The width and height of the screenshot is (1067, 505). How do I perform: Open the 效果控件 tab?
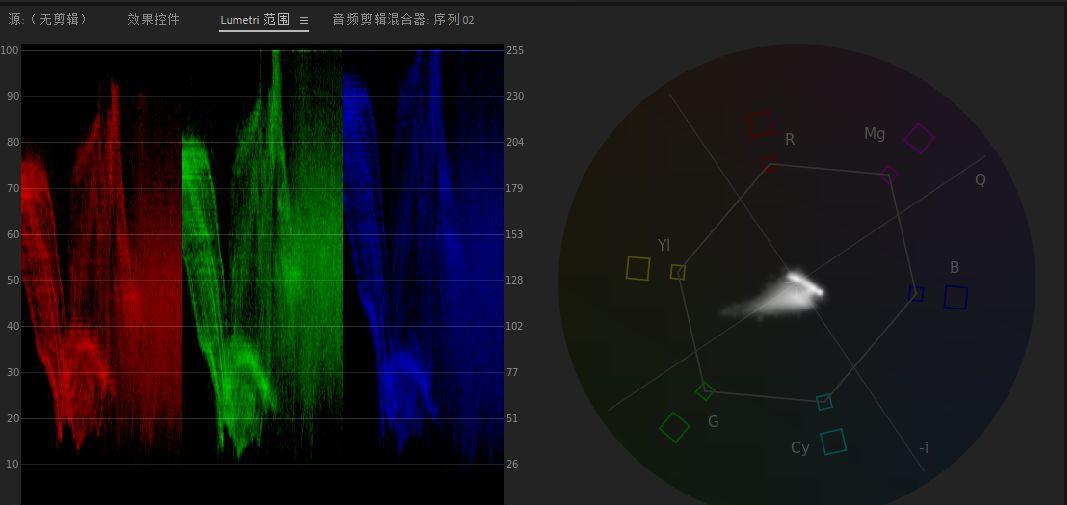pyautogui.click(x=154, y=20)
